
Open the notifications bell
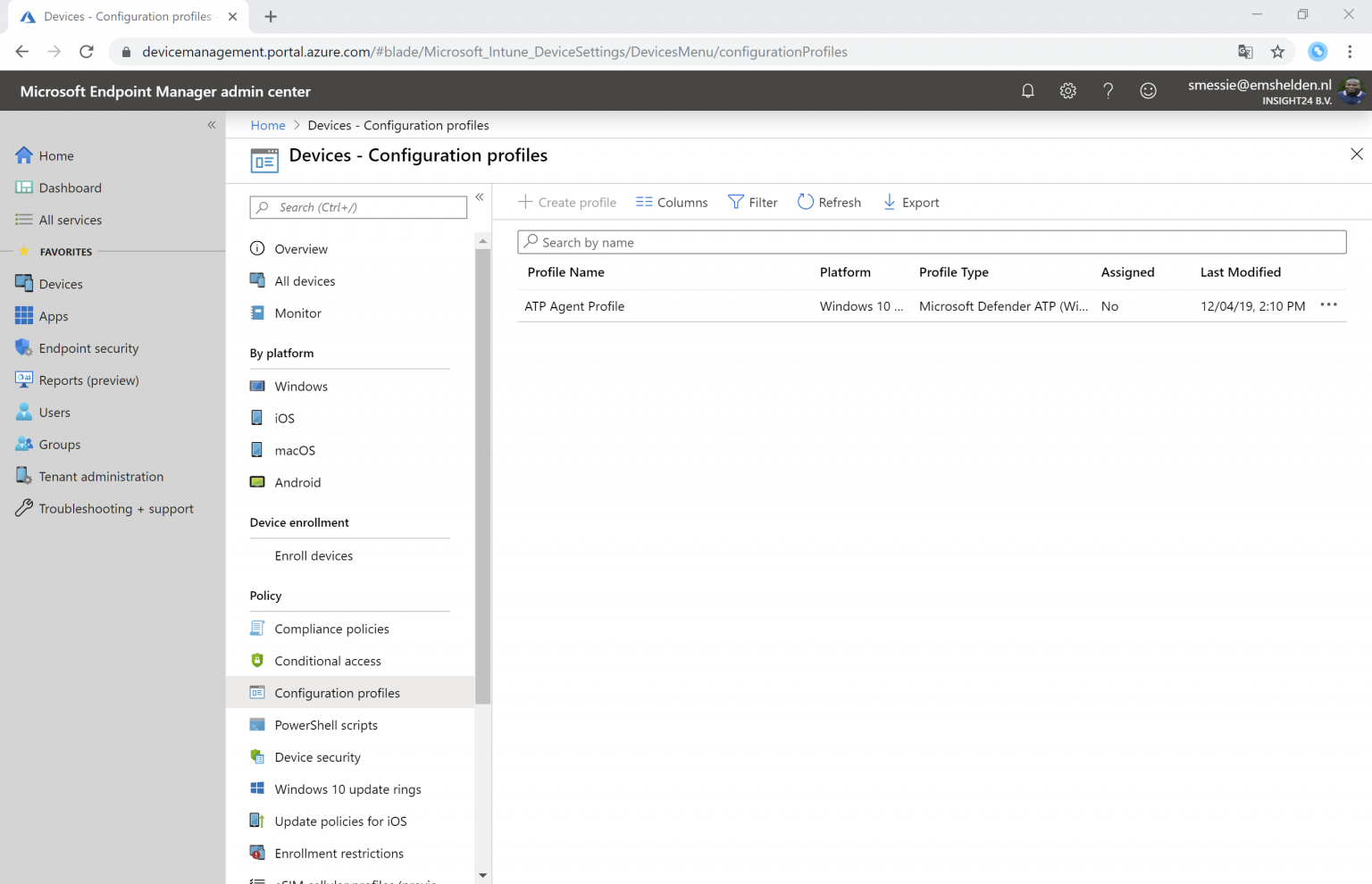(1027, 90)
